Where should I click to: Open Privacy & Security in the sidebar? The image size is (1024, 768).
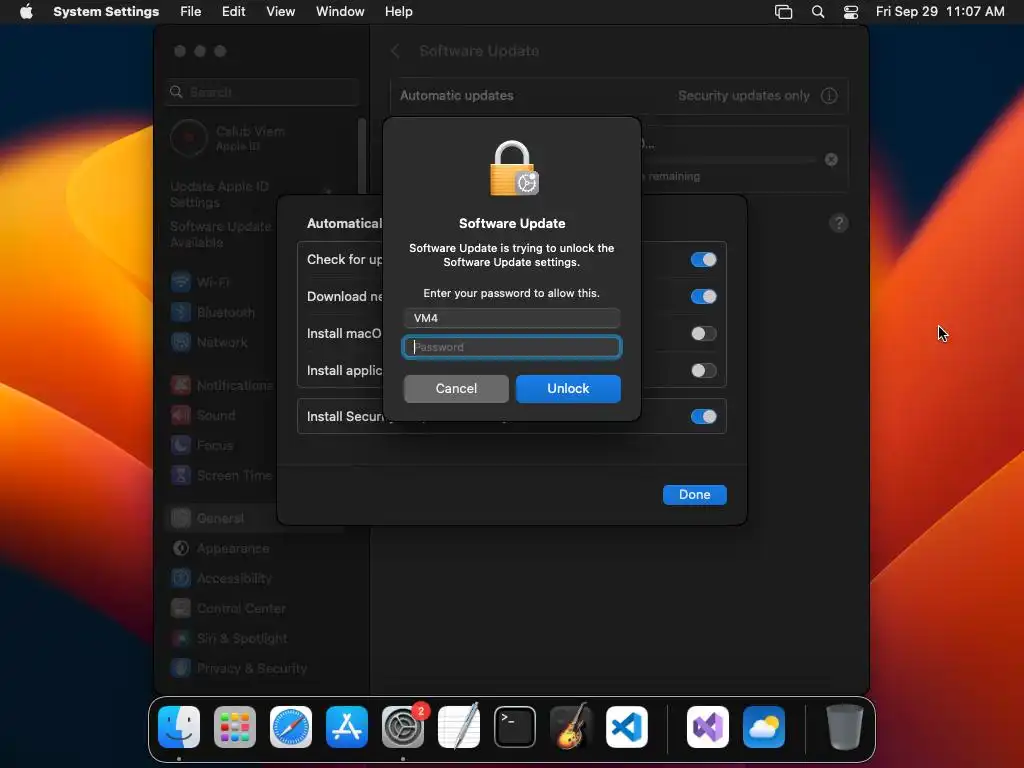tap(239, 669)
